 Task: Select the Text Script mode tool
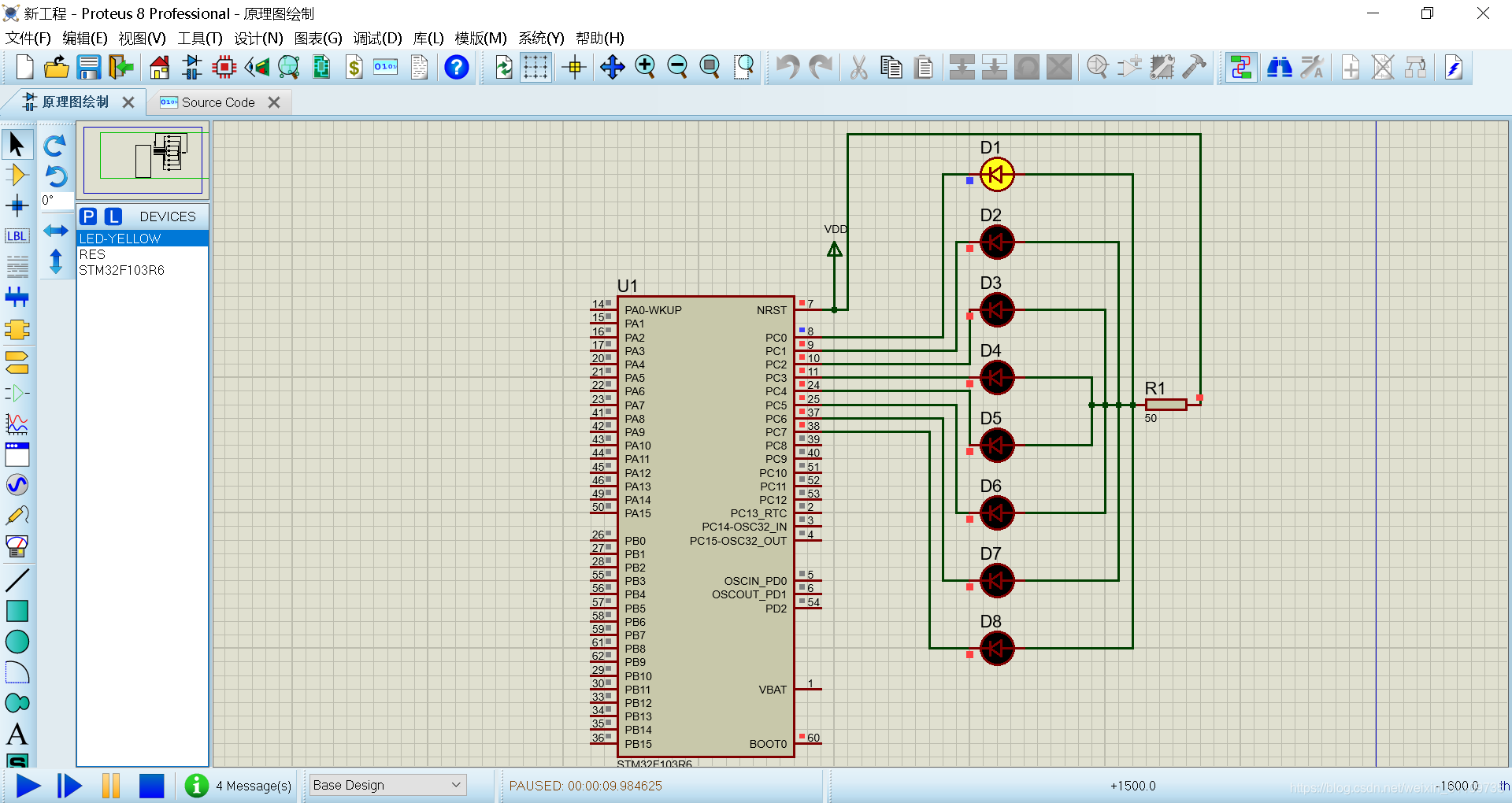[x=17, y=267]
